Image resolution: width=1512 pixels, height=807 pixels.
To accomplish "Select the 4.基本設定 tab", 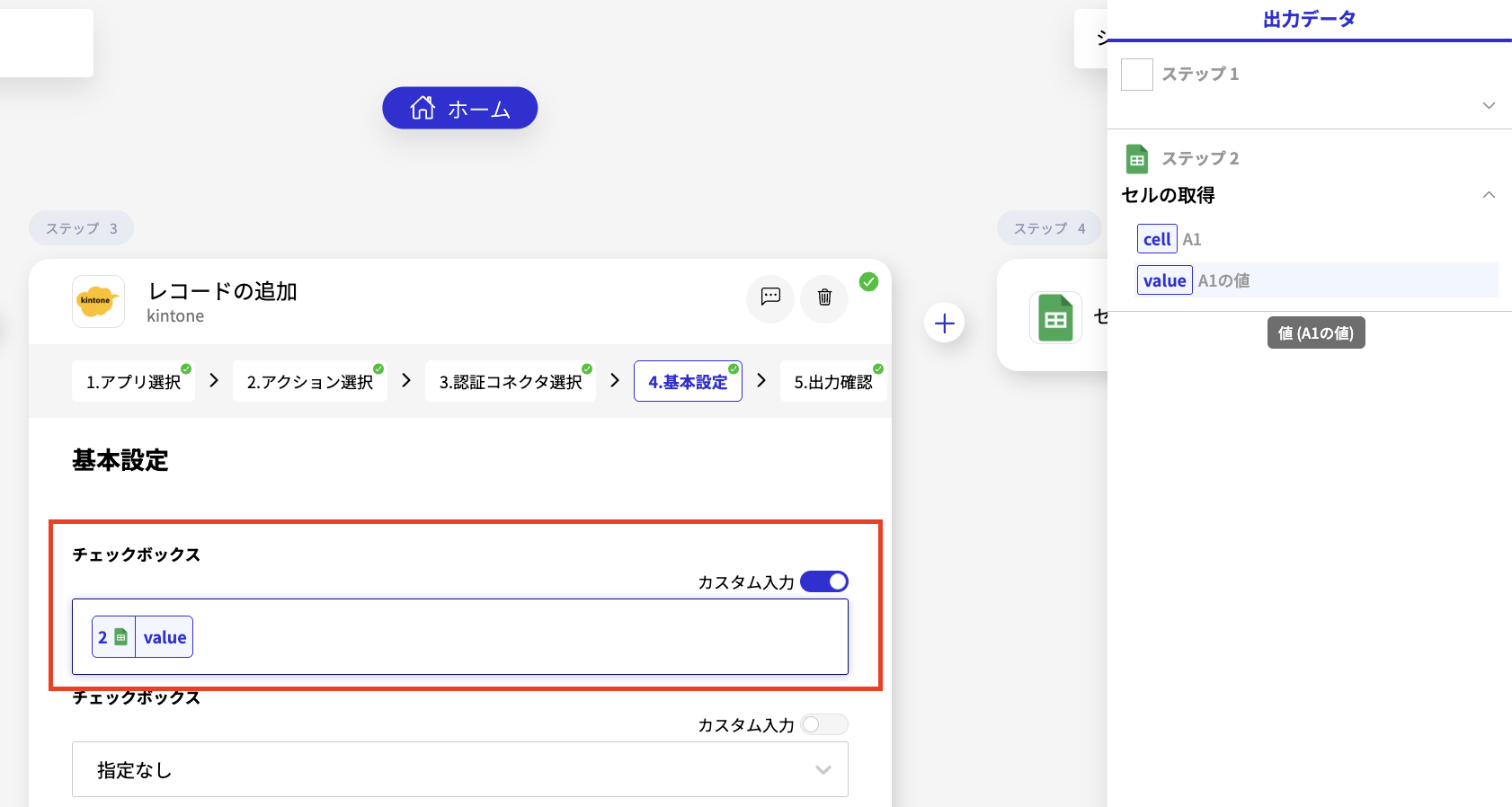I will tap(688, 382).
